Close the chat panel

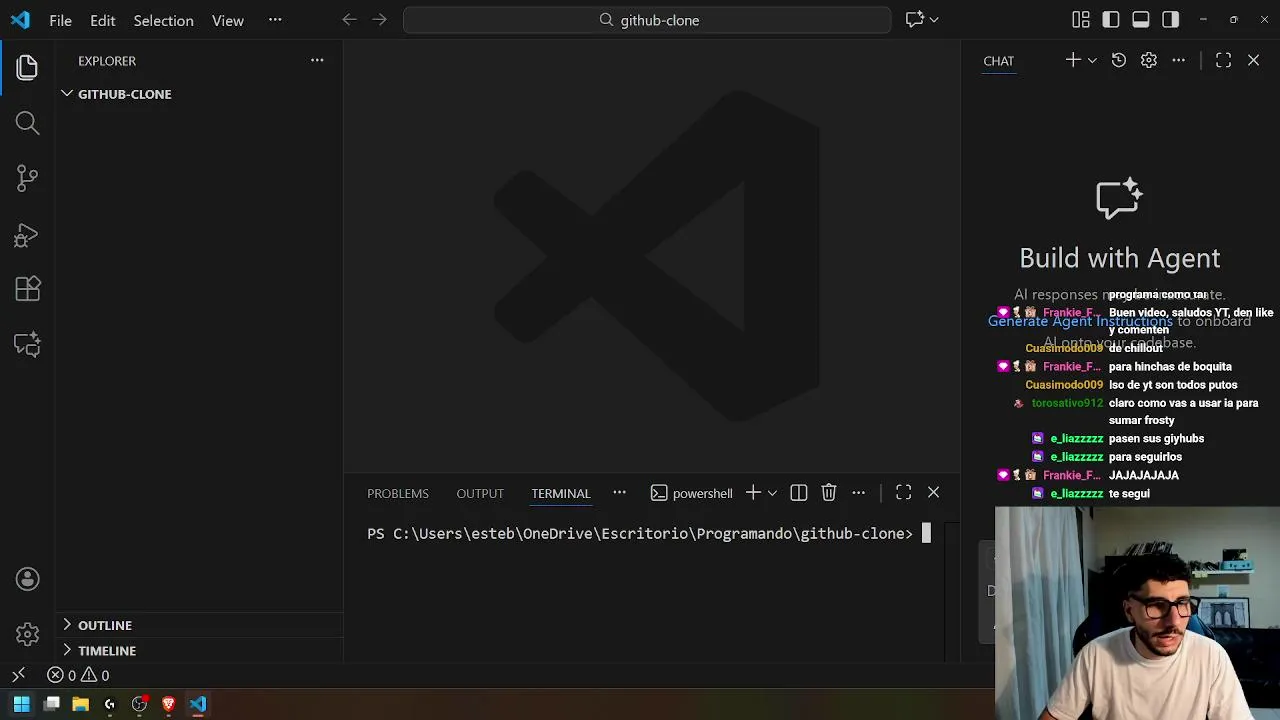click(1253, 60)
